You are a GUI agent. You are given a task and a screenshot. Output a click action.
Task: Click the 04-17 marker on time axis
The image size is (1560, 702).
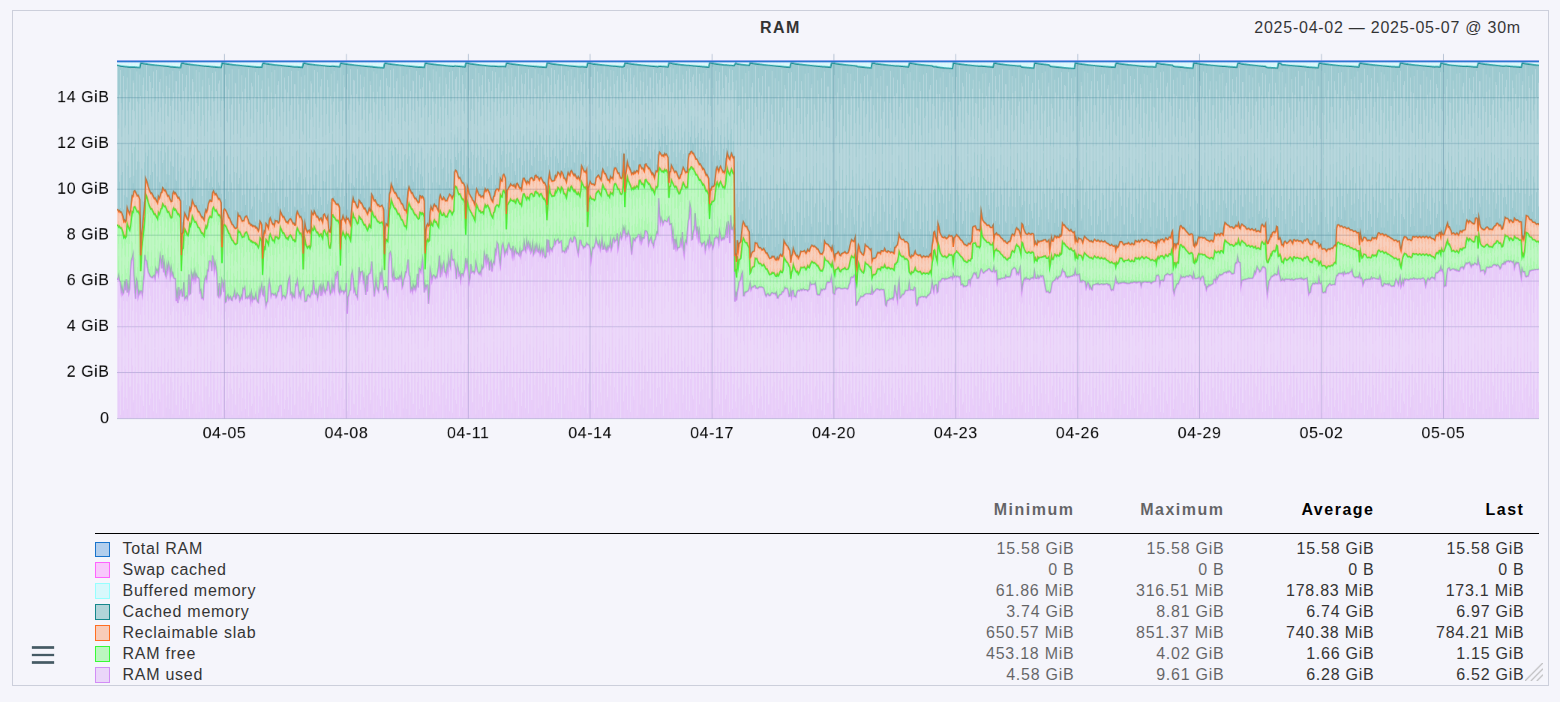(x=711, y=433)
